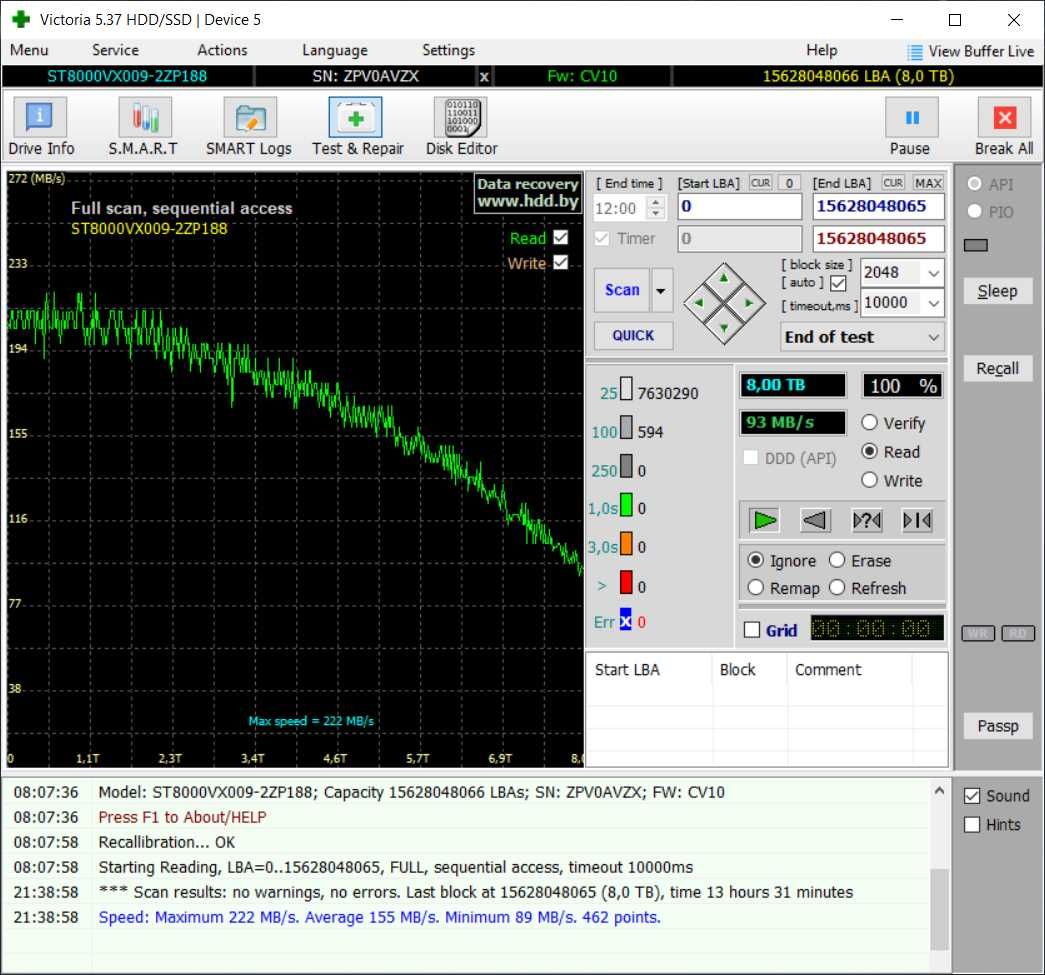
Task: Click the WR indicator button
Action: [978, 633]
